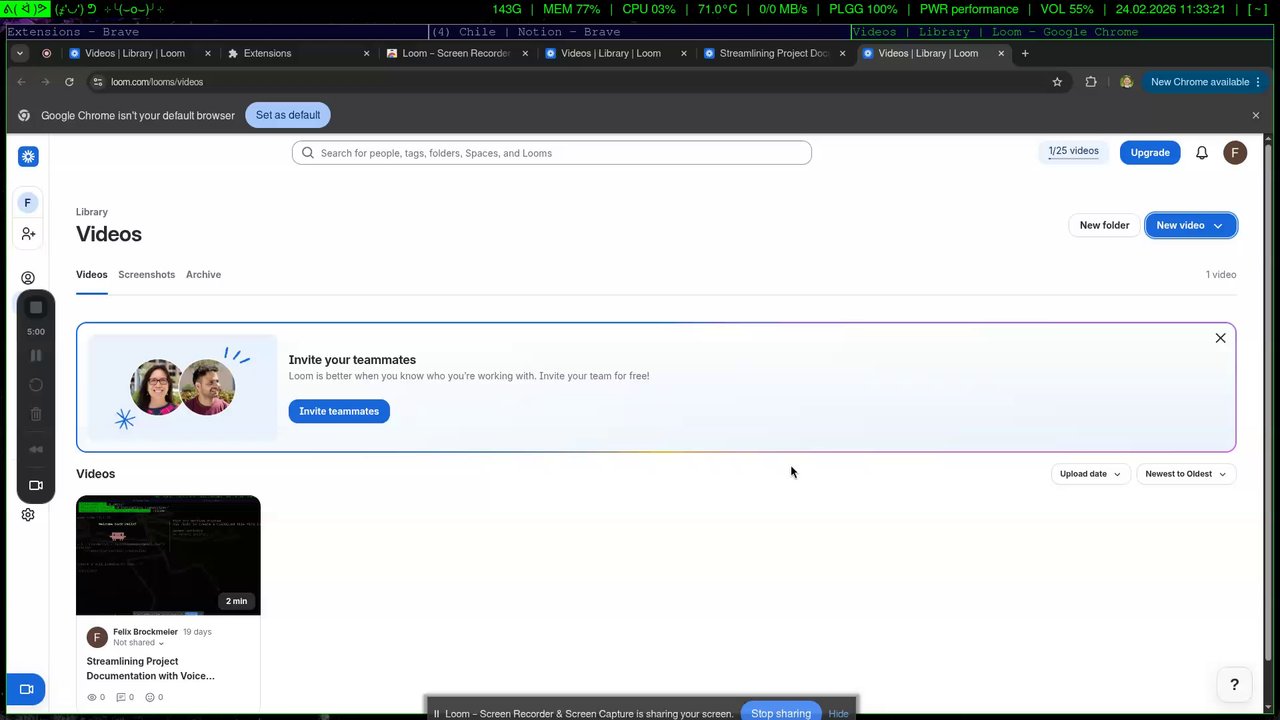The image size is (1280, 720).
Task: Click the 1/25 videos counter
Action: (x=1073, y=152)
